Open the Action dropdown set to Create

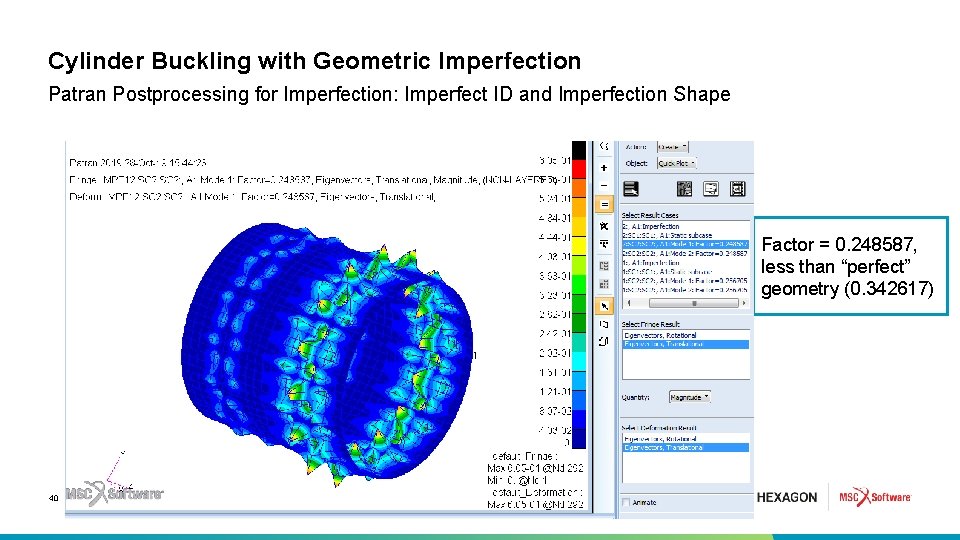[x=672, y=147]
